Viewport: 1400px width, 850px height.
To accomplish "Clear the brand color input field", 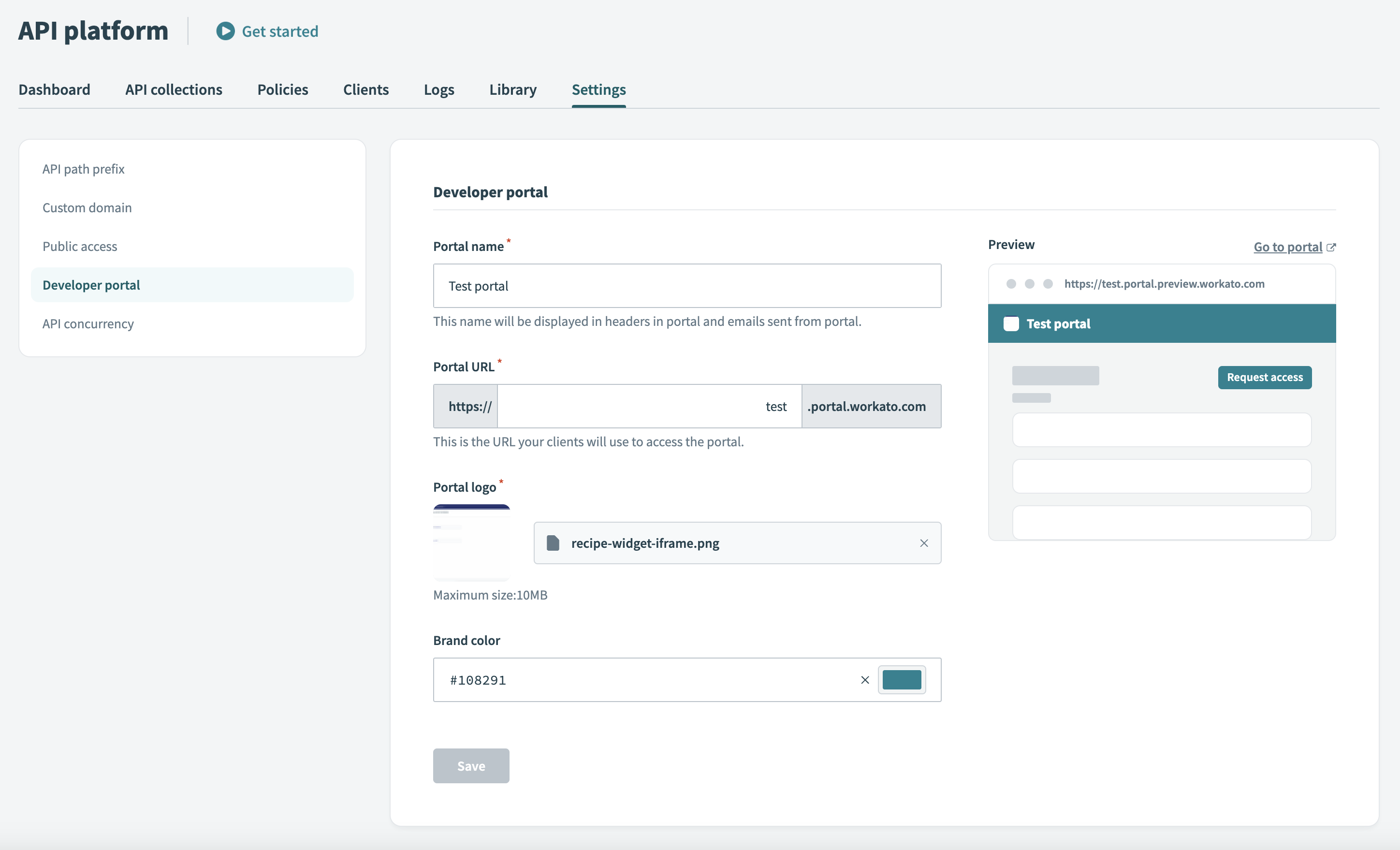I will point(864,679).
